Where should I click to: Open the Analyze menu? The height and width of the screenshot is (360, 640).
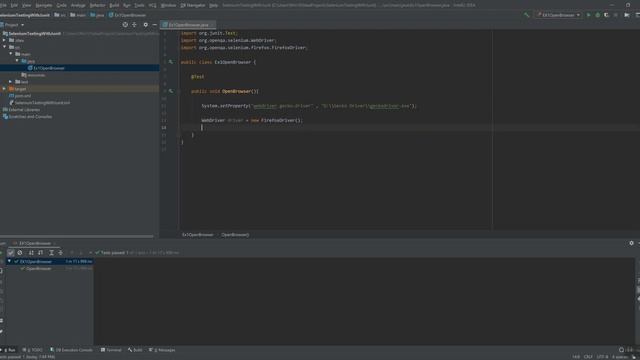(x=78, y=5)
